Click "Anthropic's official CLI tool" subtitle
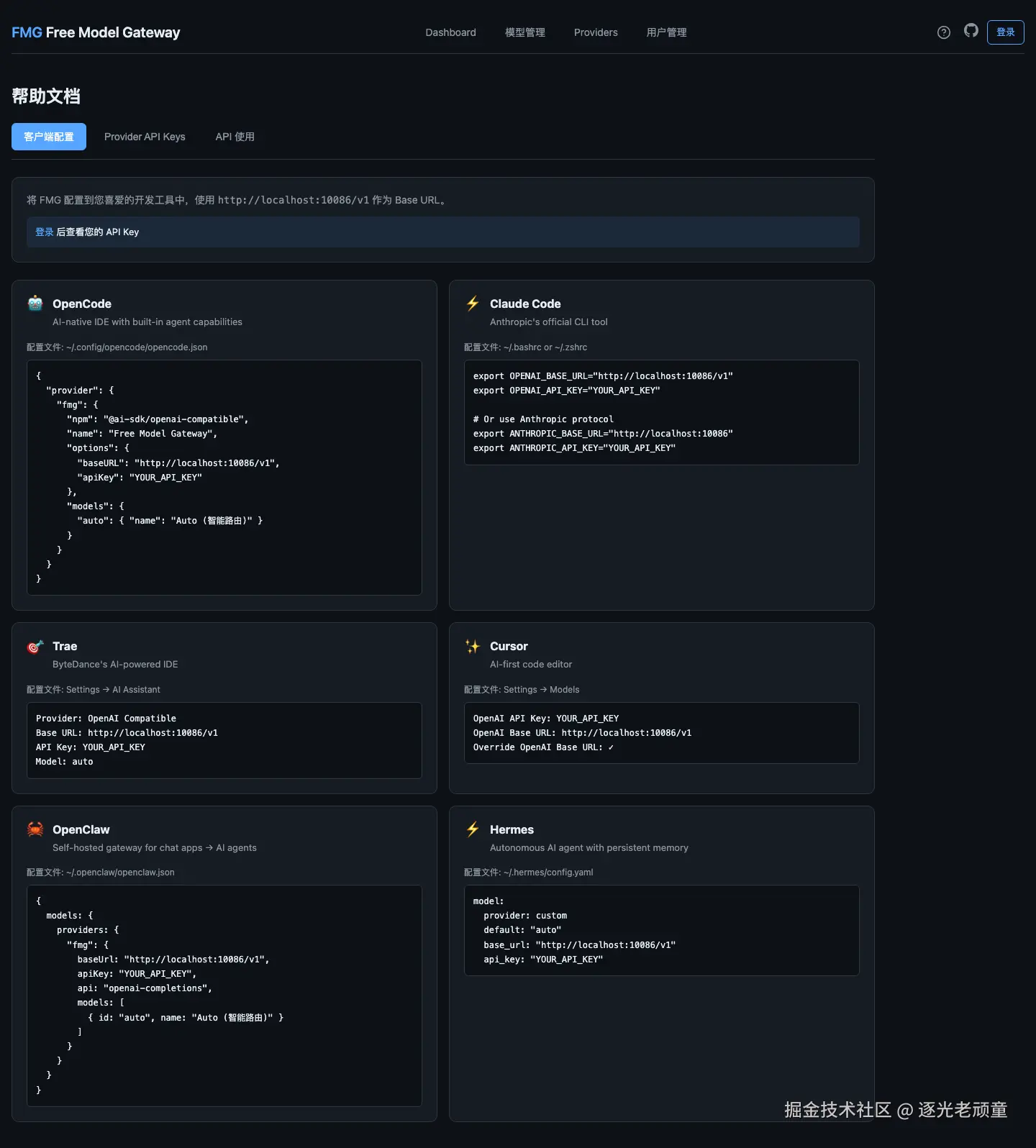 coord(549,322)
